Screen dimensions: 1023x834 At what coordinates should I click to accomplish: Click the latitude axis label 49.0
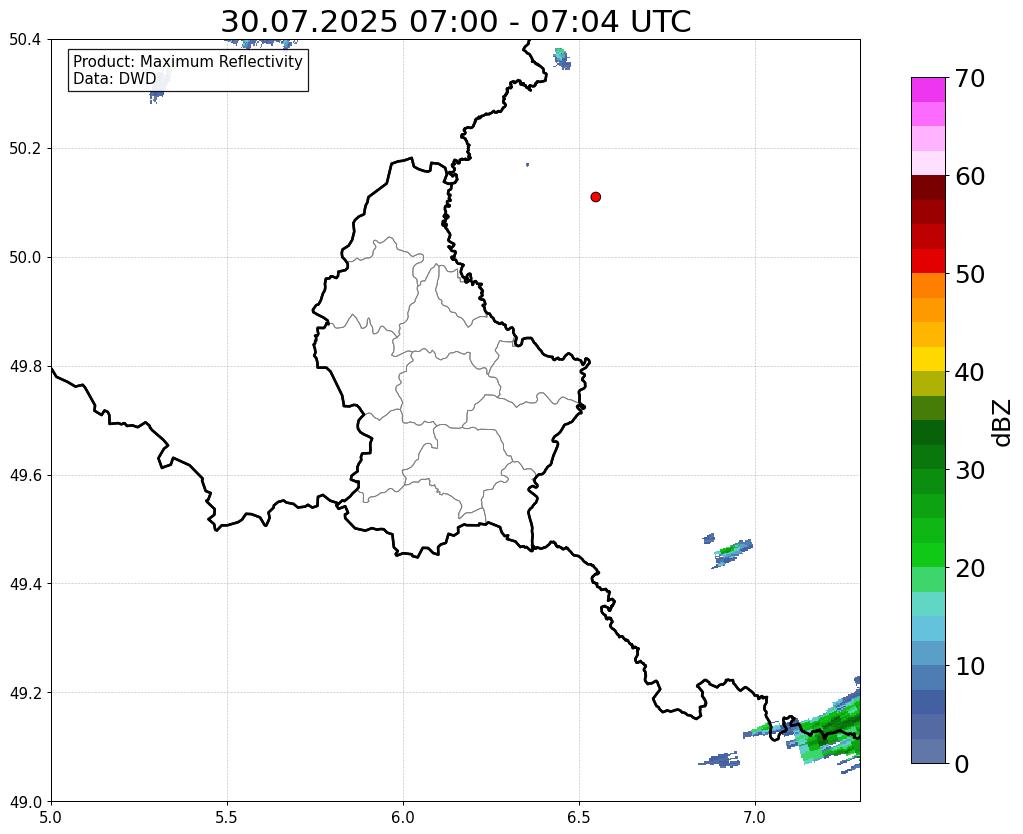coord(25,802)
